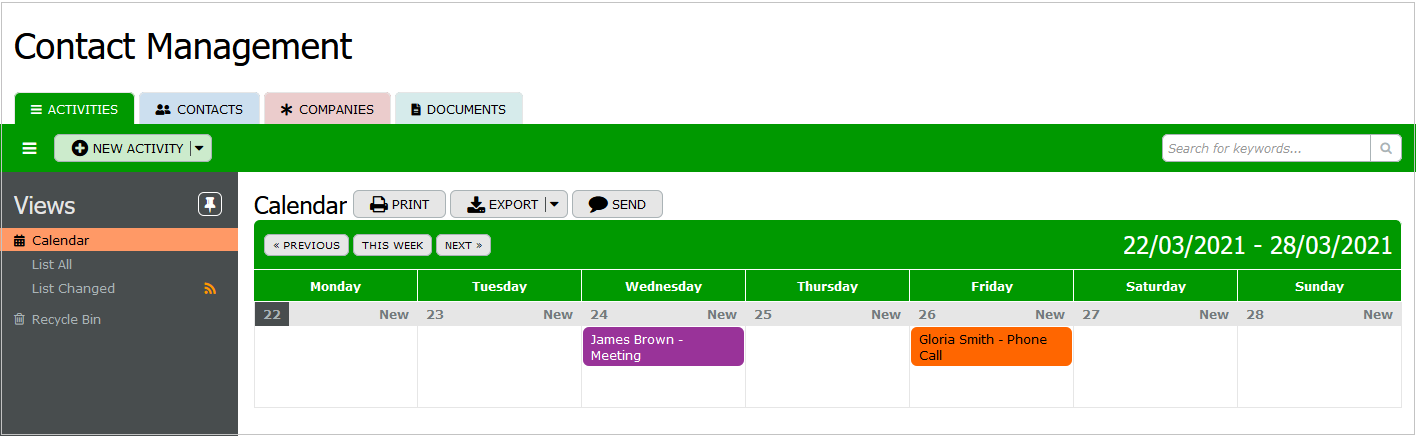The width and height of the screenshot is (1416, 436).
Task: Open the orange Gloria Smith Phone Call event
Action: tap(991, 347)
